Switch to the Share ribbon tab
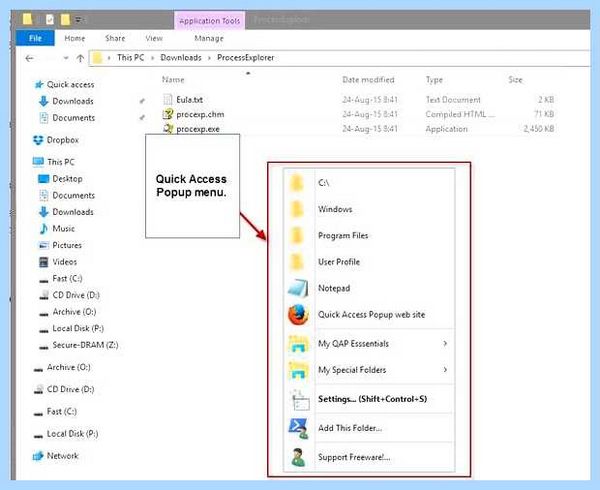Image resolution: width=600 pixels, height=490 pixels. pyautogui.click(x=115, y=38)
